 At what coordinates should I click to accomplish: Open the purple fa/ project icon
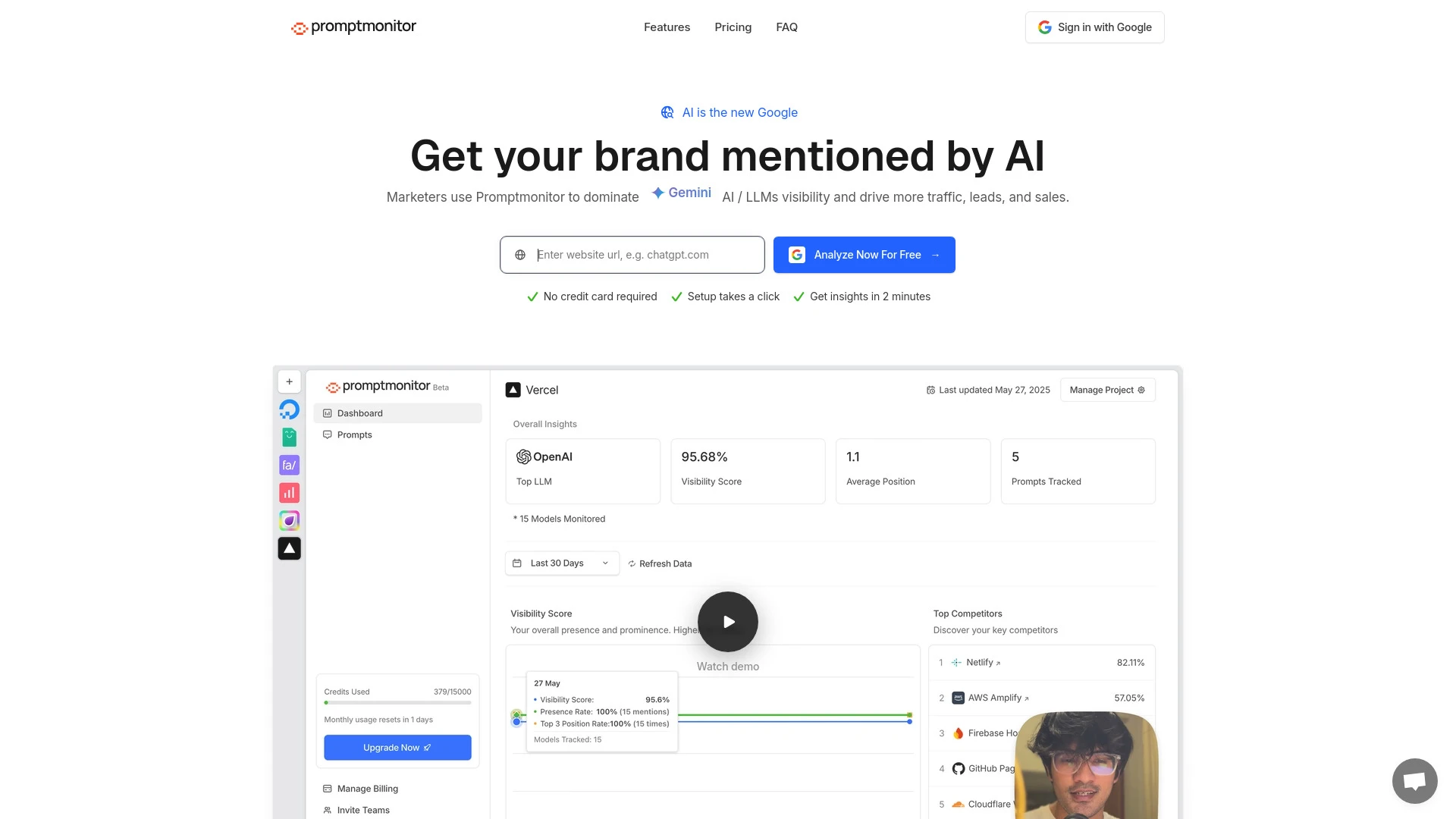point(289,465)
